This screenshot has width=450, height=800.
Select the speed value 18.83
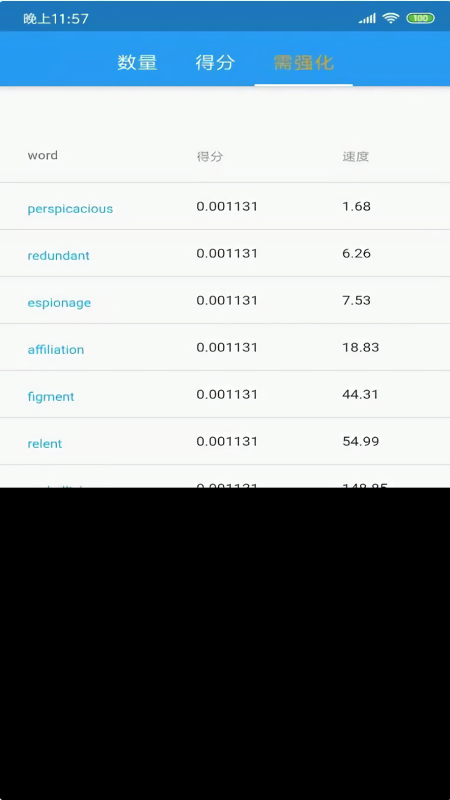click(x=361, y=347)
